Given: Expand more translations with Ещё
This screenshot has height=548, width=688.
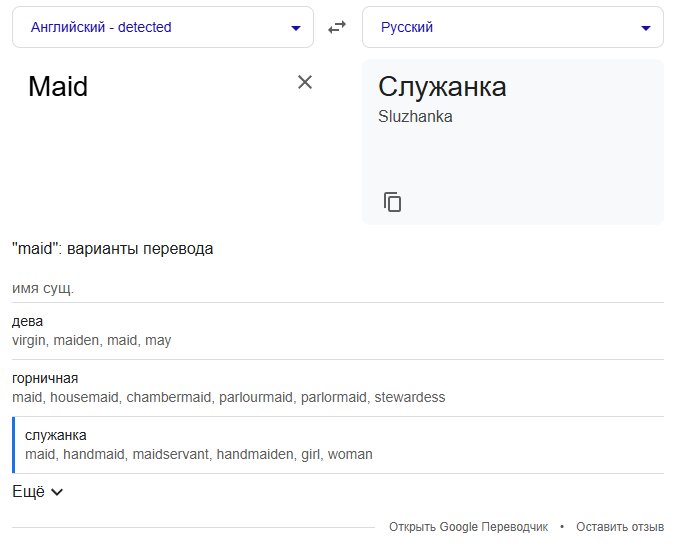Looking at the screenshot, I should (x=37, y=491).
